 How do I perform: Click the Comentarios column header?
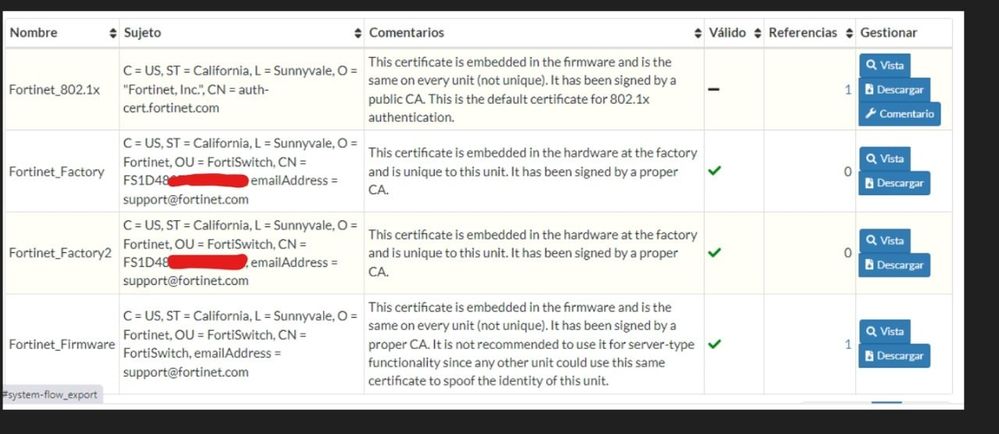(407, 33)
